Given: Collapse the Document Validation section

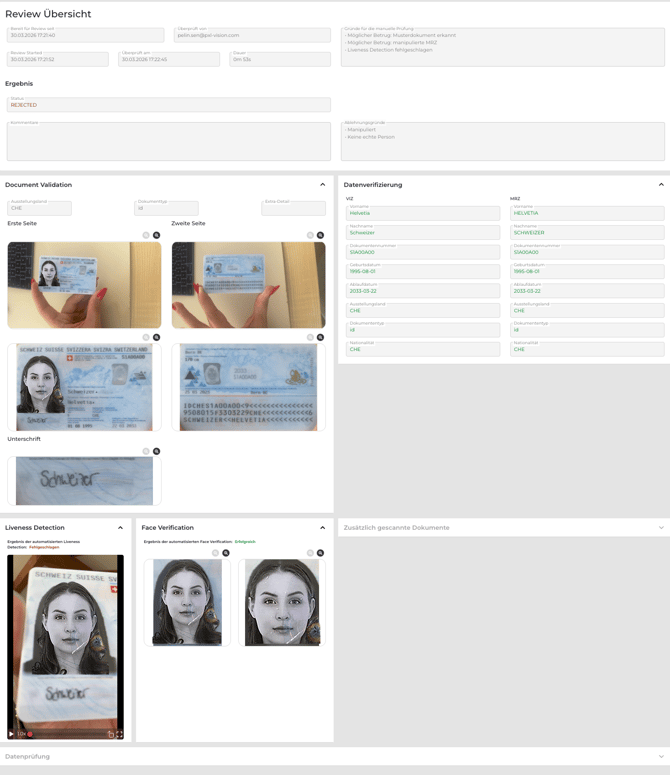Looking at the screenshot, I should coord(323,184).
